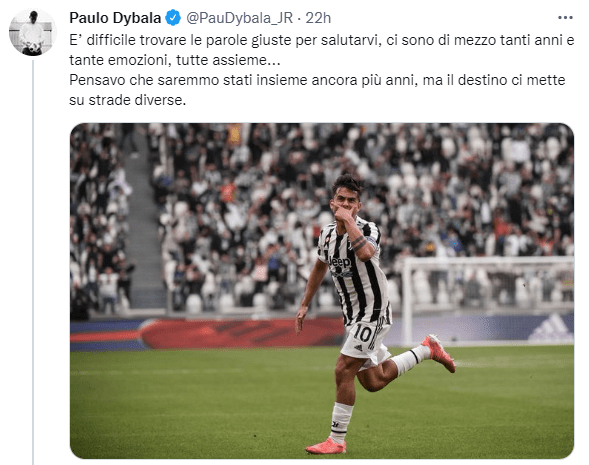Viewport: 589px width, 465px height.
Task: Click the text "su strade diverse."
Action: [127, 100]
